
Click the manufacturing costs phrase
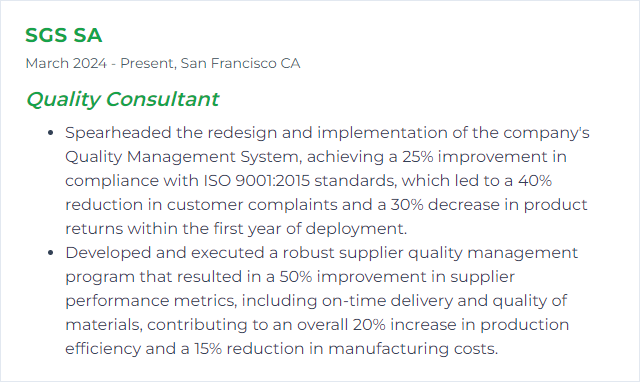click(413, 349)
